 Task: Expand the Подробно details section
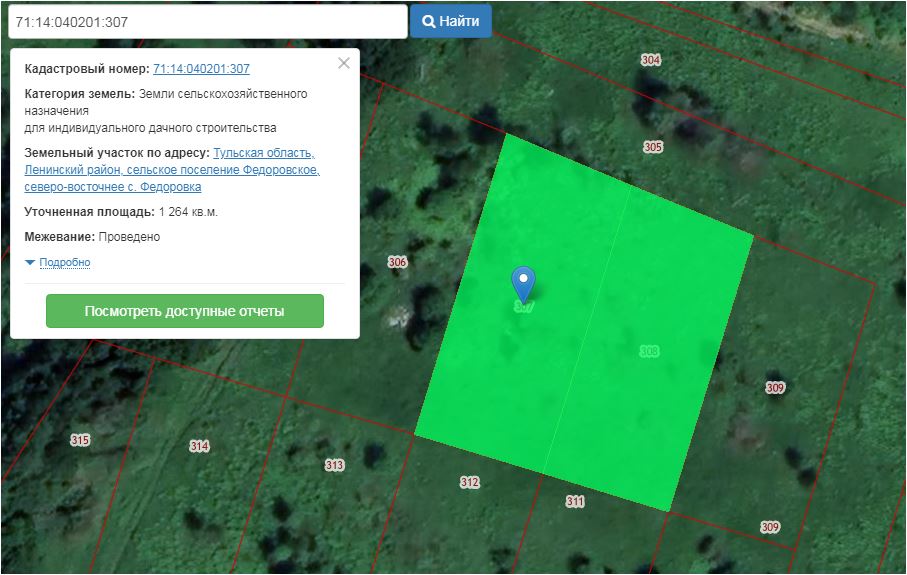point(64,263)
